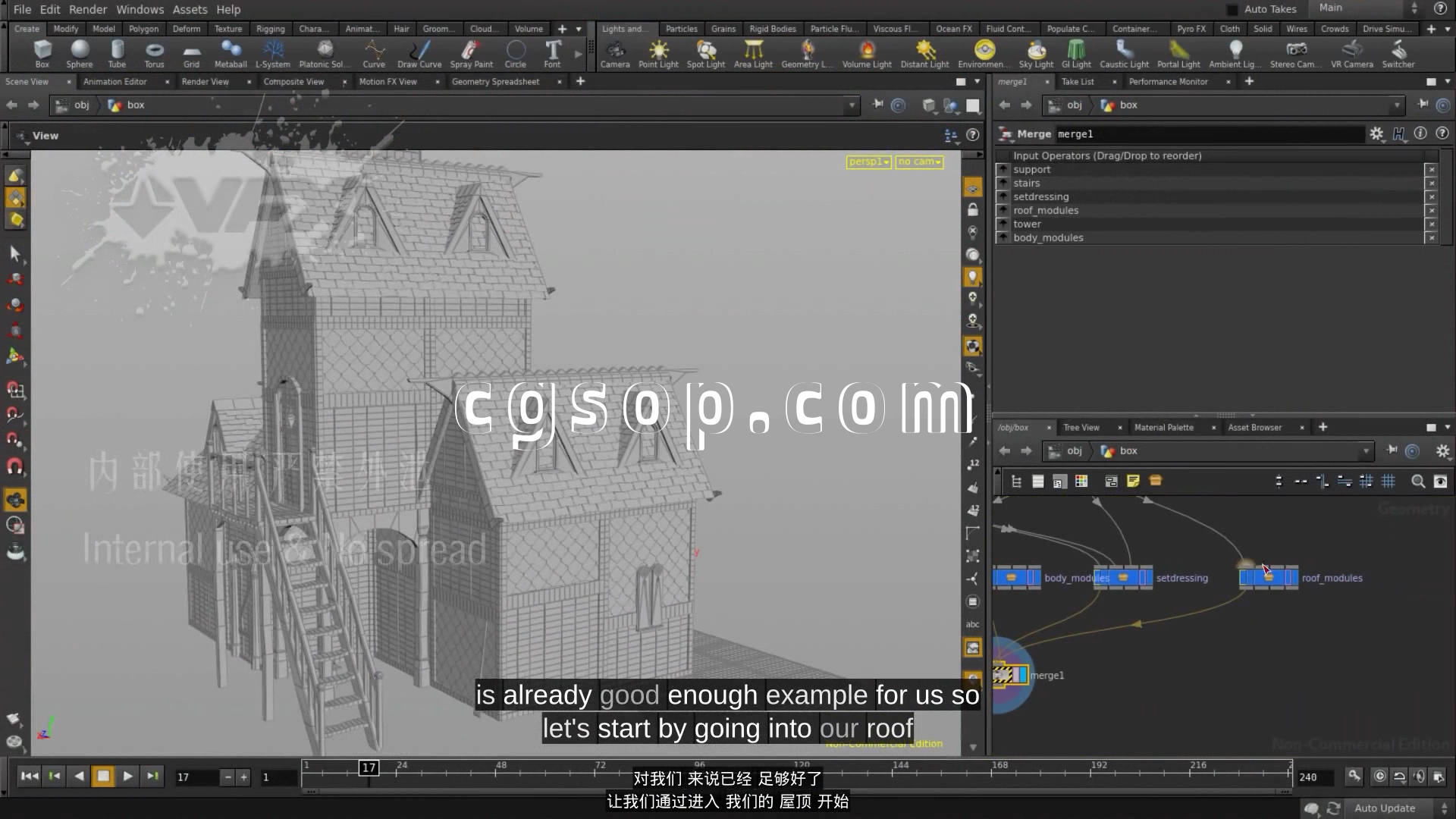Open the no cam camera dropdown
Viewport: 1456px width, 819px height.
(x=918, y=162)
